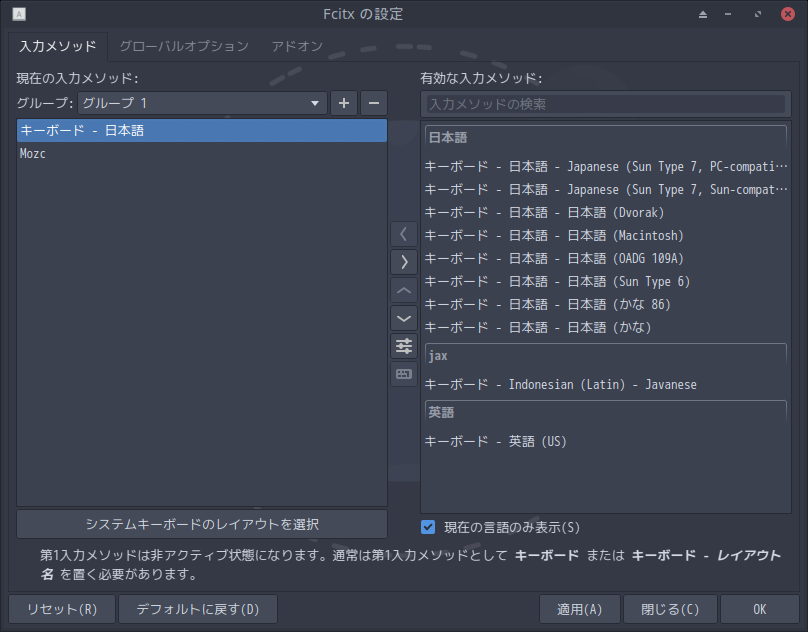Screen dimensions: 808x632
Task: Click the keyboard layout icon button
Action: point(404,374)
